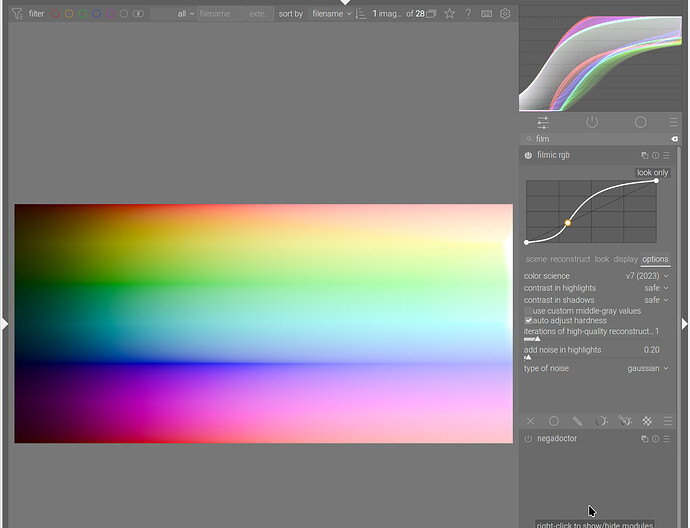Collapse the right side panel arrow
Viewport: 690px width, 528px height.
685,324
